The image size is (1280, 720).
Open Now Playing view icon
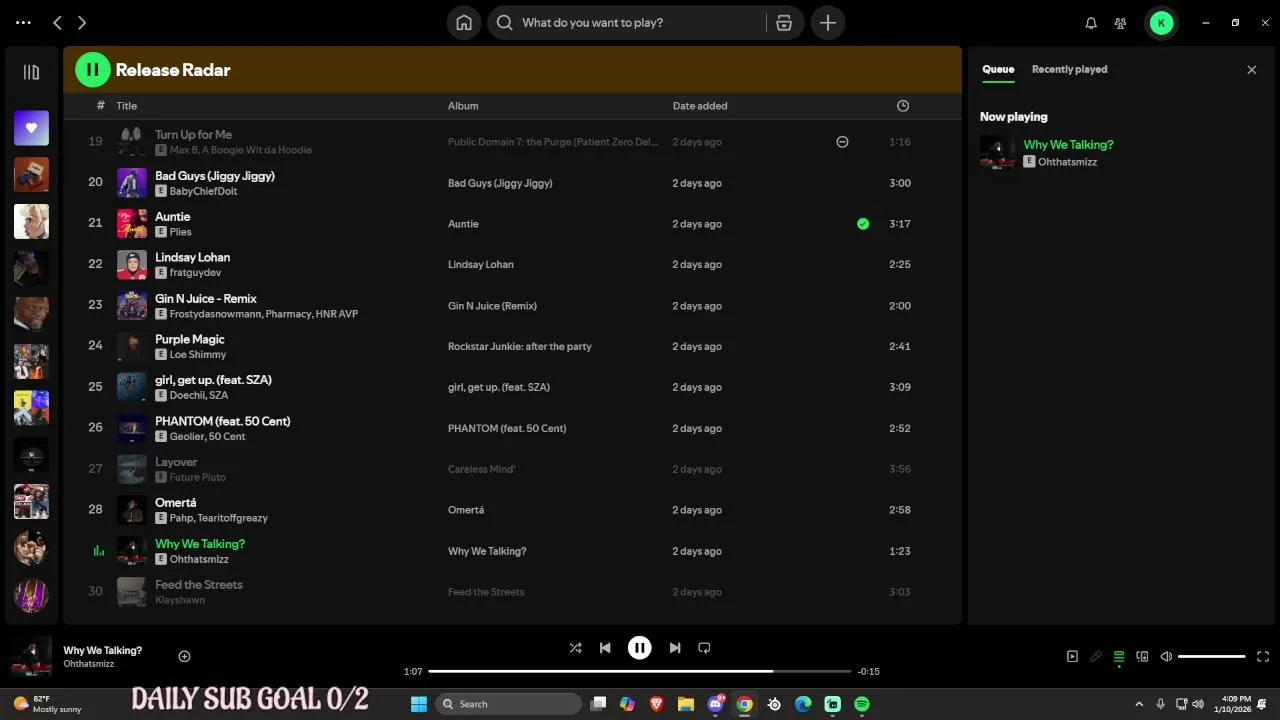[1072, 657]
